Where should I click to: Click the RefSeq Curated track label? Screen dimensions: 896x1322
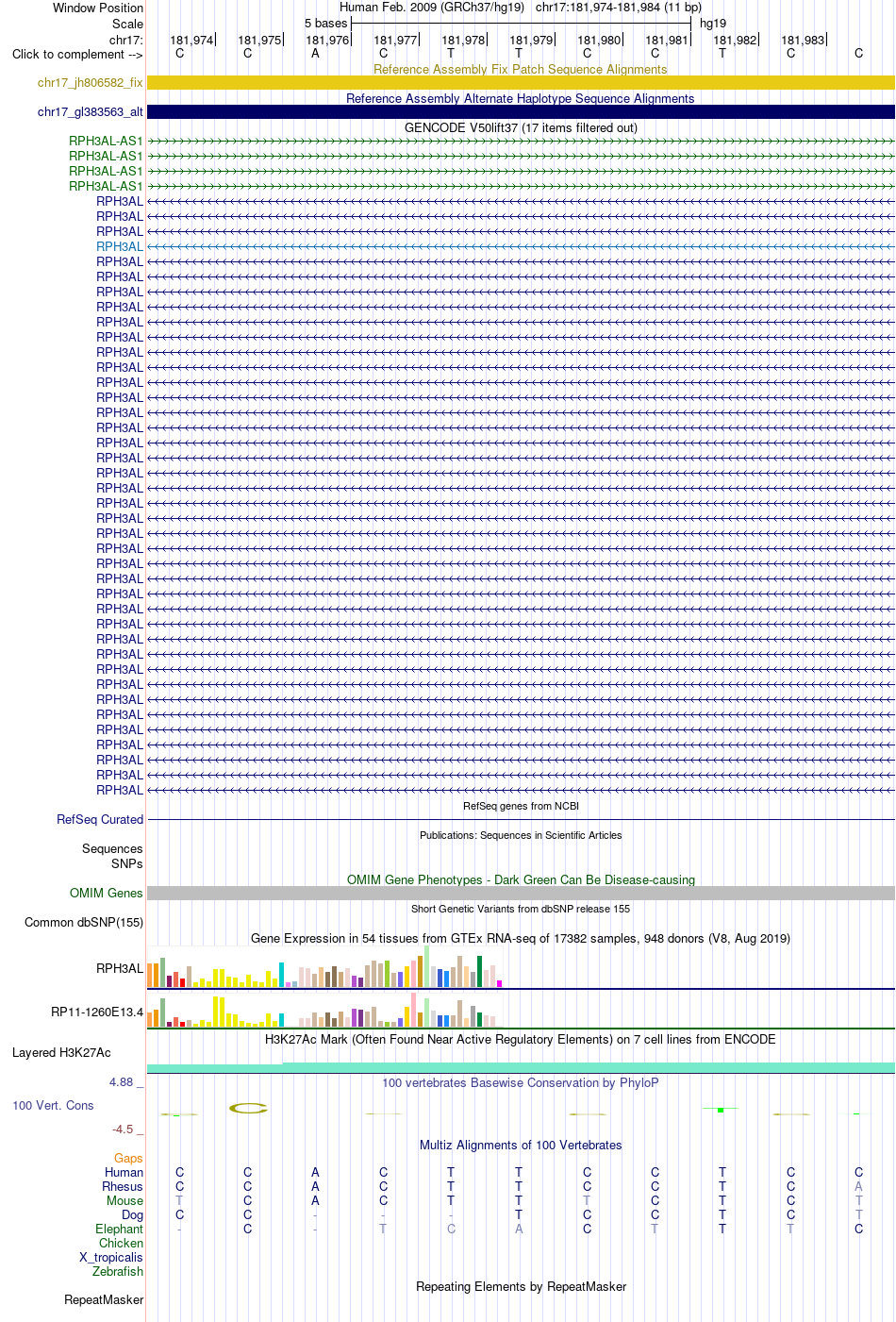tap(100, 820)
